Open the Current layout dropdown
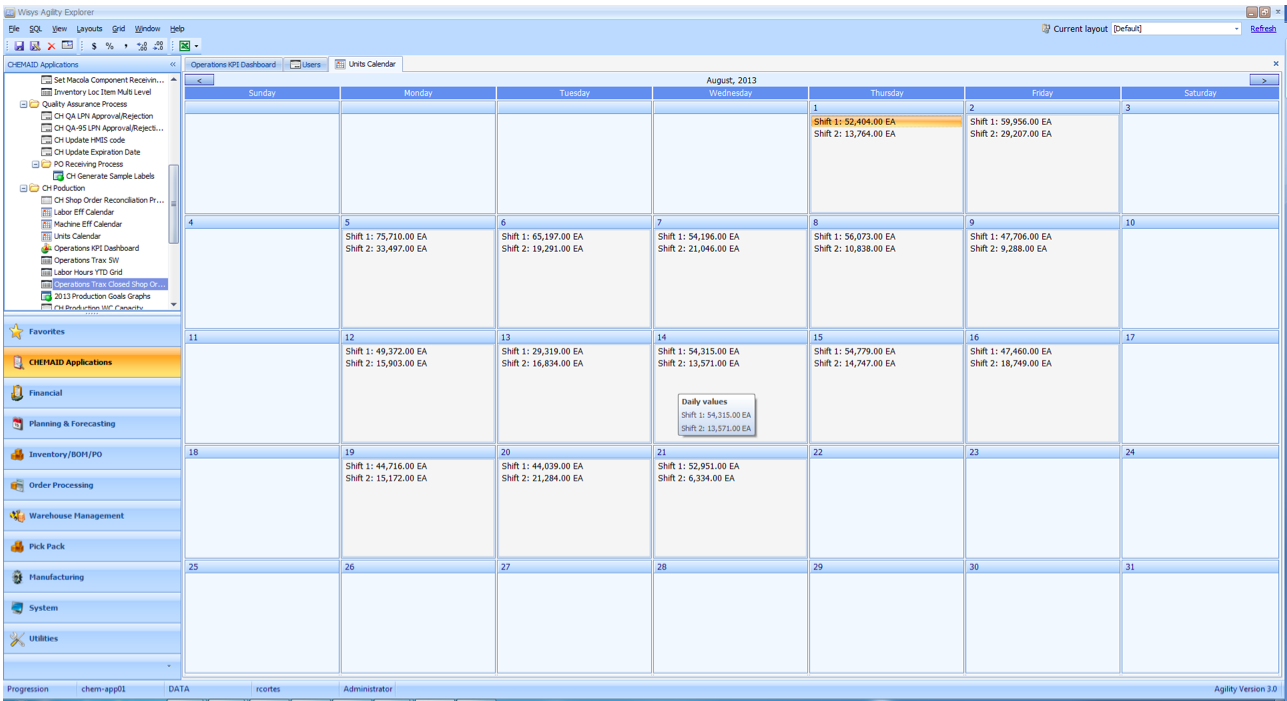The width and height of the screenshot is (1287, 701). tap(1236, 29)
